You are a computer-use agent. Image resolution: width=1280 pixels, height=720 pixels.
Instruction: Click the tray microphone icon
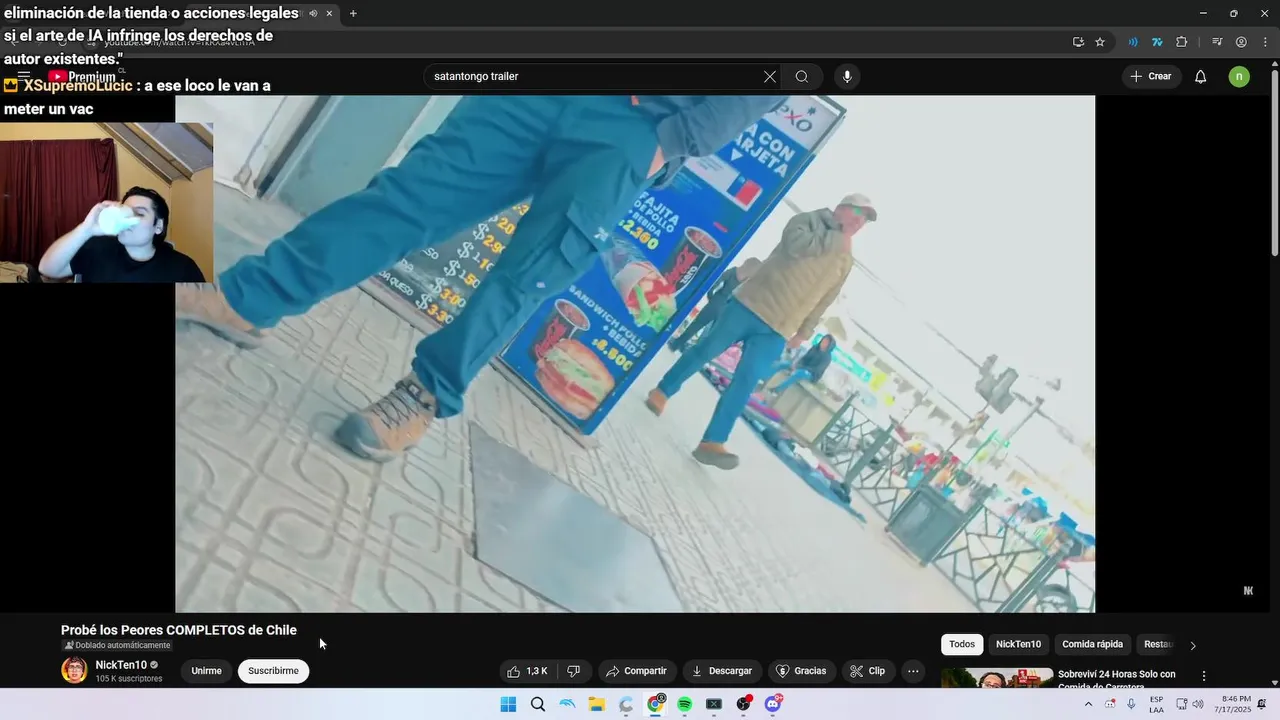pyautogui.click(x=1131, y=704)
